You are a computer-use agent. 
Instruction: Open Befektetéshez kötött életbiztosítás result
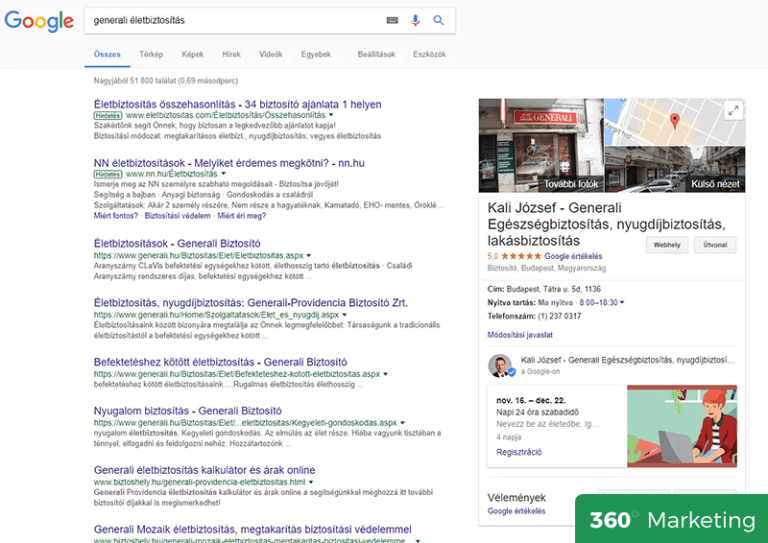click(220, 362)
